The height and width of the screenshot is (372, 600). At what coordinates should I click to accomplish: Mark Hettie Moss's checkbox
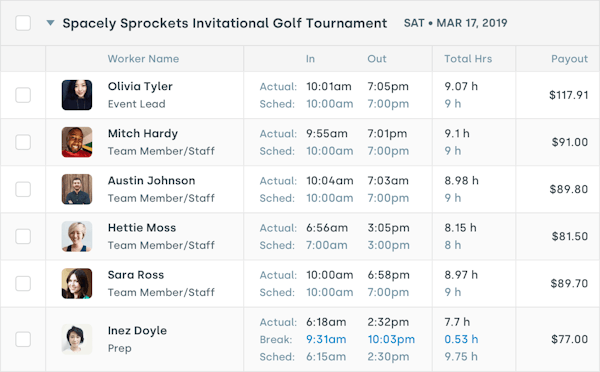[23, 236]
